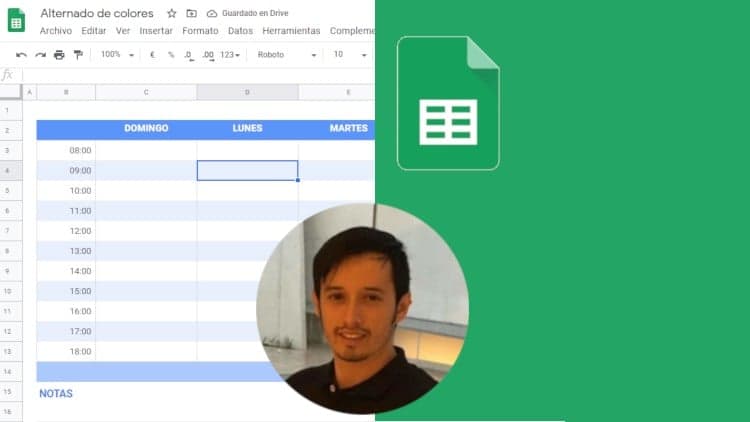Click the MARTES header cell
The width and height of the screenshot is (750, 422).
click(x=337, y=130)
